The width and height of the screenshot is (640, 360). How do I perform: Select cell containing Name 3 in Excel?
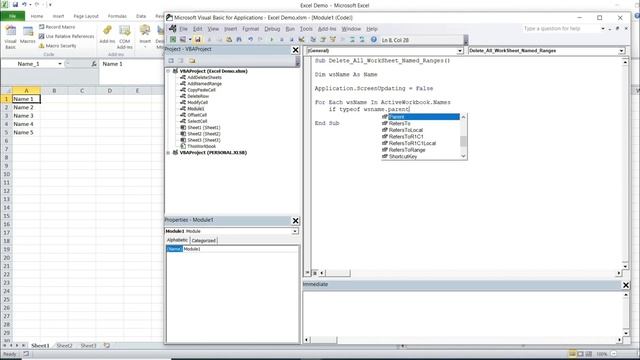[x=26, y=116]
